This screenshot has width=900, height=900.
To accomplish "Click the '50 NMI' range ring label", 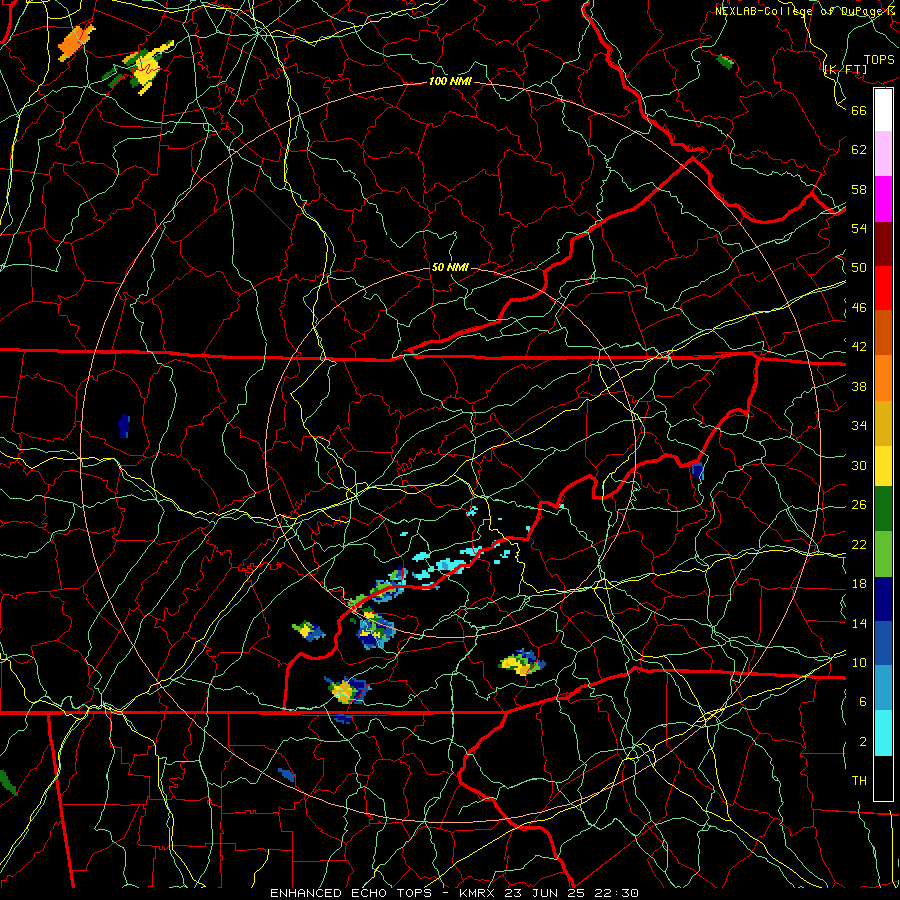I will pyautogui.click(x=450, y=267).
